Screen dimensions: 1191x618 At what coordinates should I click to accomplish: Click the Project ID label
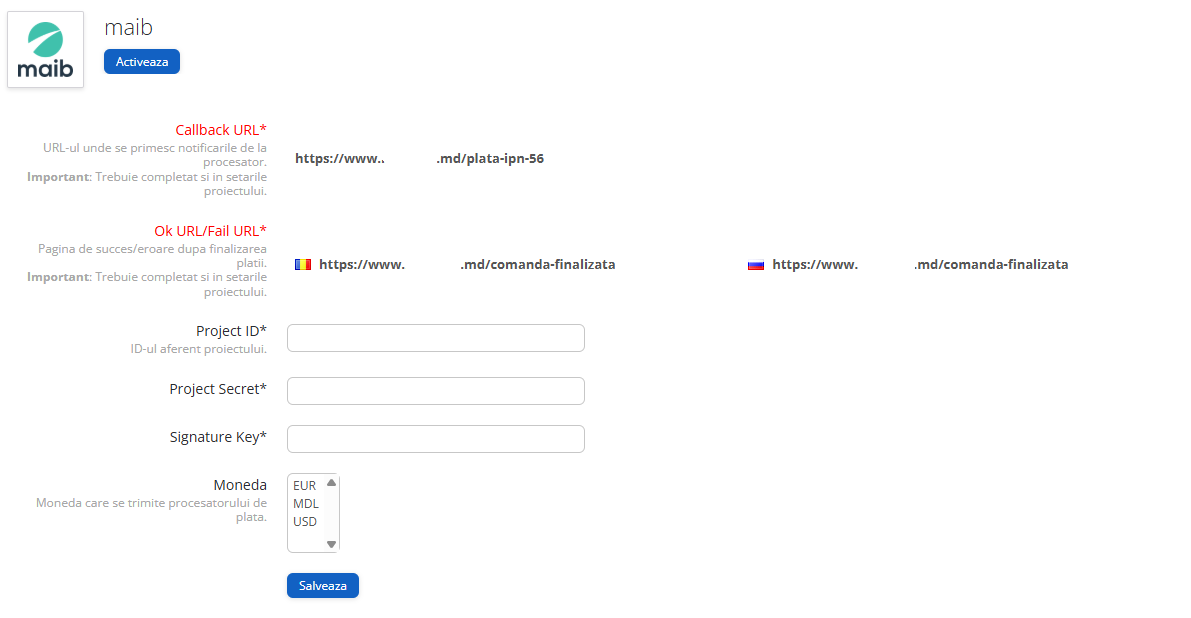point(231,331)
